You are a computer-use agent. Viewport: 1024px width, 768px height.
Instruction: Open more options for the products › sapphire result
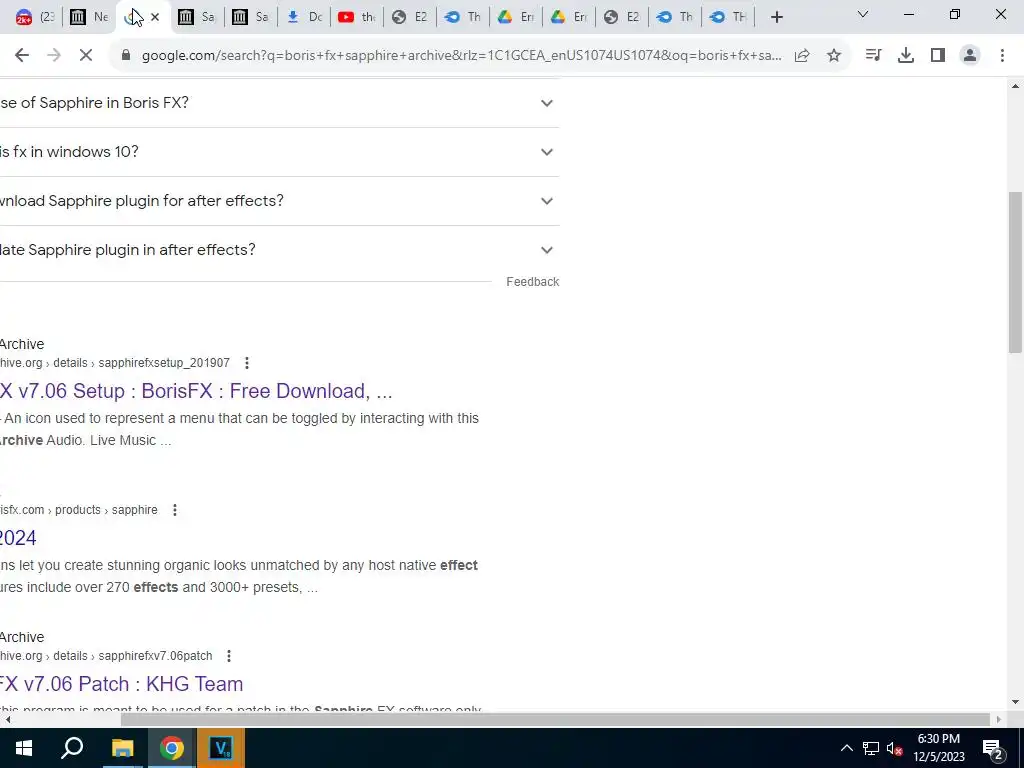174,510
